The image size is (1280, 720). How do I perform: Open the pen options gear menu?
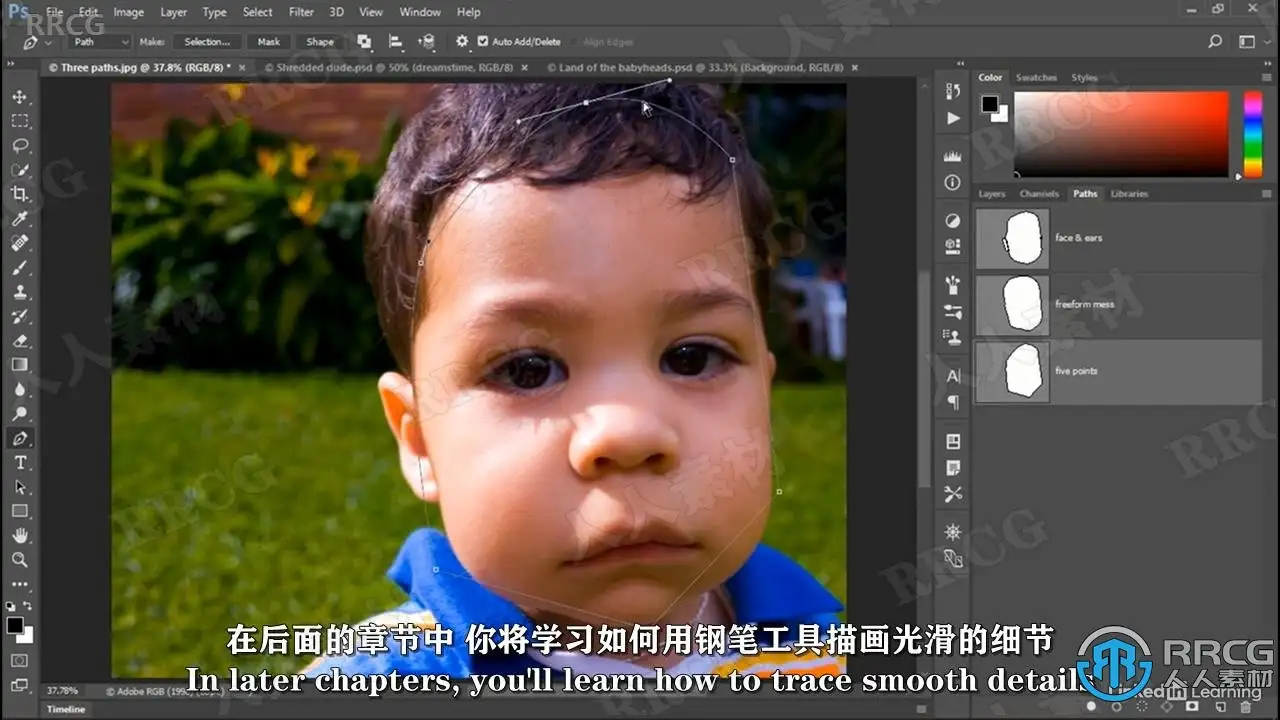[462, 42]
